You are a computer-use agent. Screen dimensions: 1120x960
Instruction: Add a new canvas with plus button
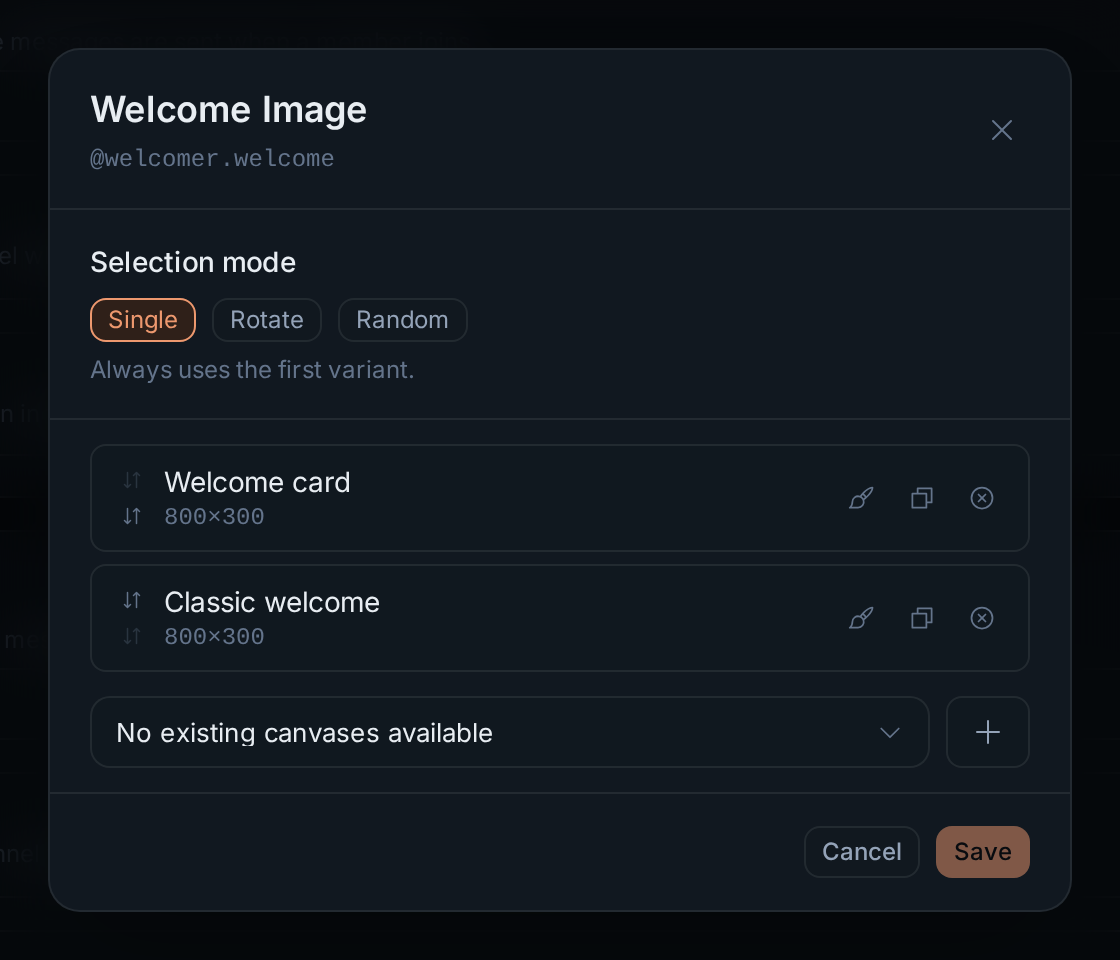[987, 732]
